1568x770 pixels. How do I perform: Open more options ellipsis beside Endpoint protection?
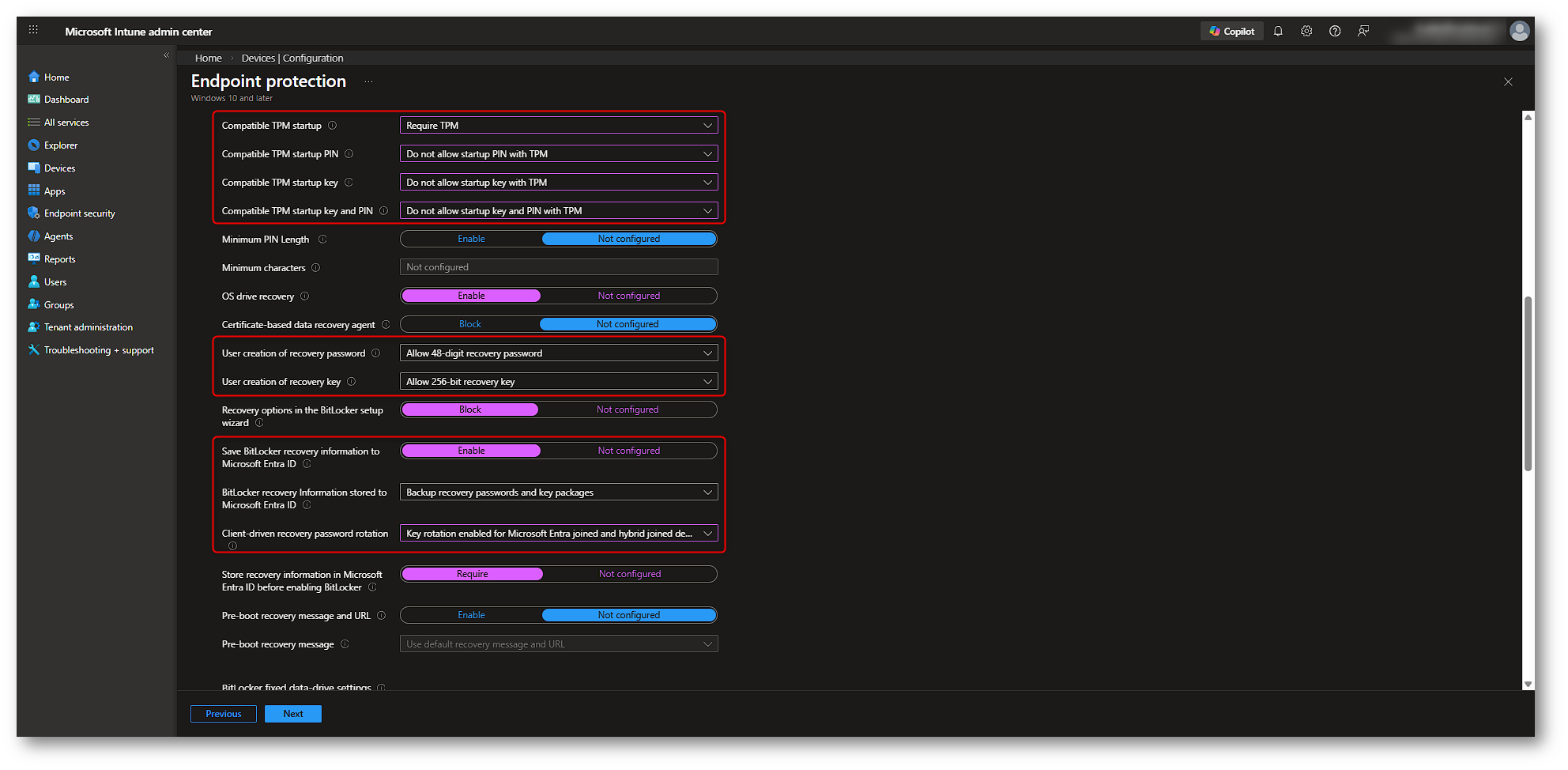[x=368, y=81]
